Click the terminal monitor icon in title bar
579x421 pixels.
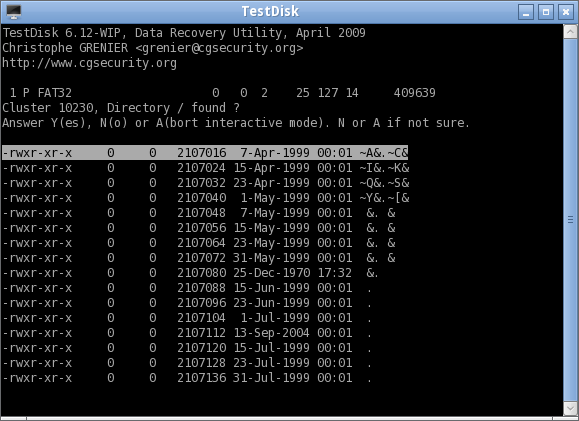14,12
